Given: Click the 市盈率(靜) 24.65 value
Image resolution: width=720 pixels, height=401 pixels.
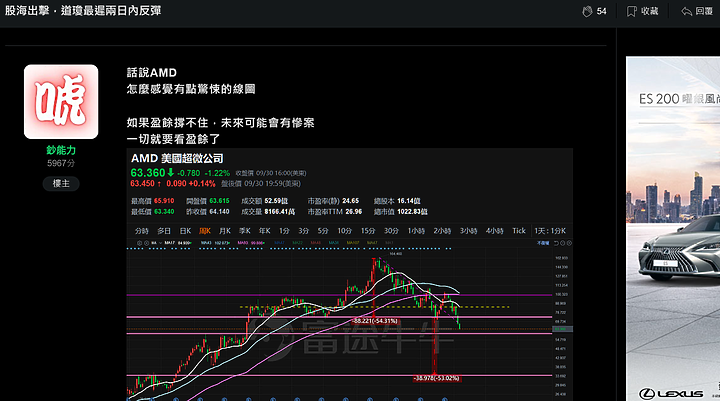Looking at the screenshot, I should (350, 201).
